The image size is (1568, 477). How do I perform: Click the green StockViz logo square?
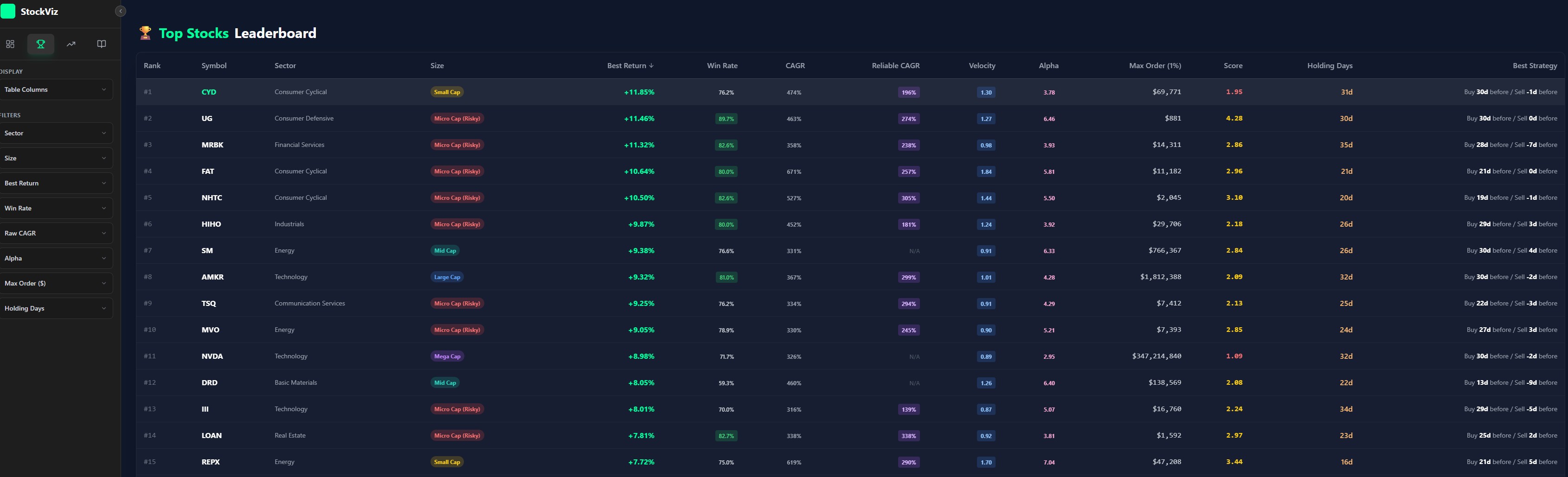(x=8, y=12)
